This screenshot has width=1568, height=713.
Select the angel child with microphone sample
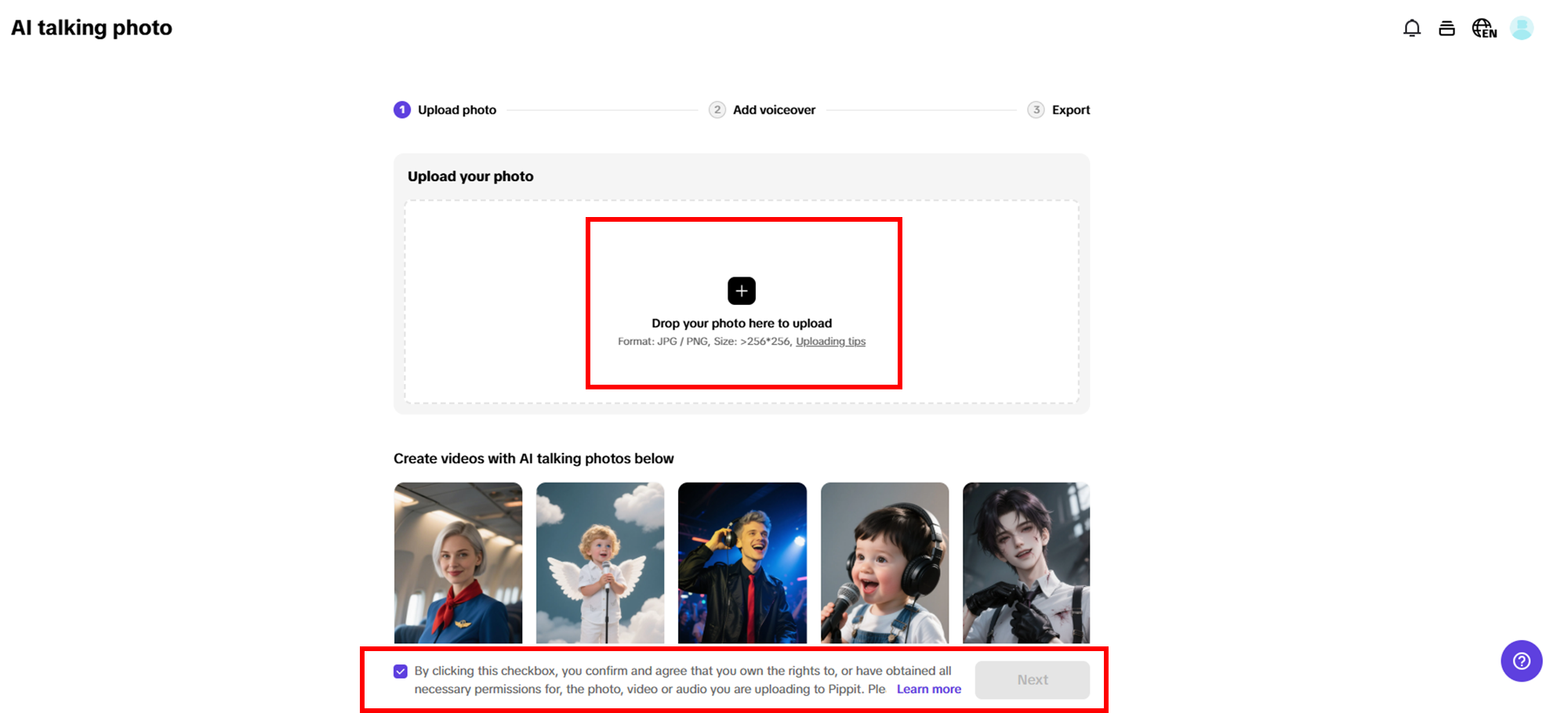[600, 563]
